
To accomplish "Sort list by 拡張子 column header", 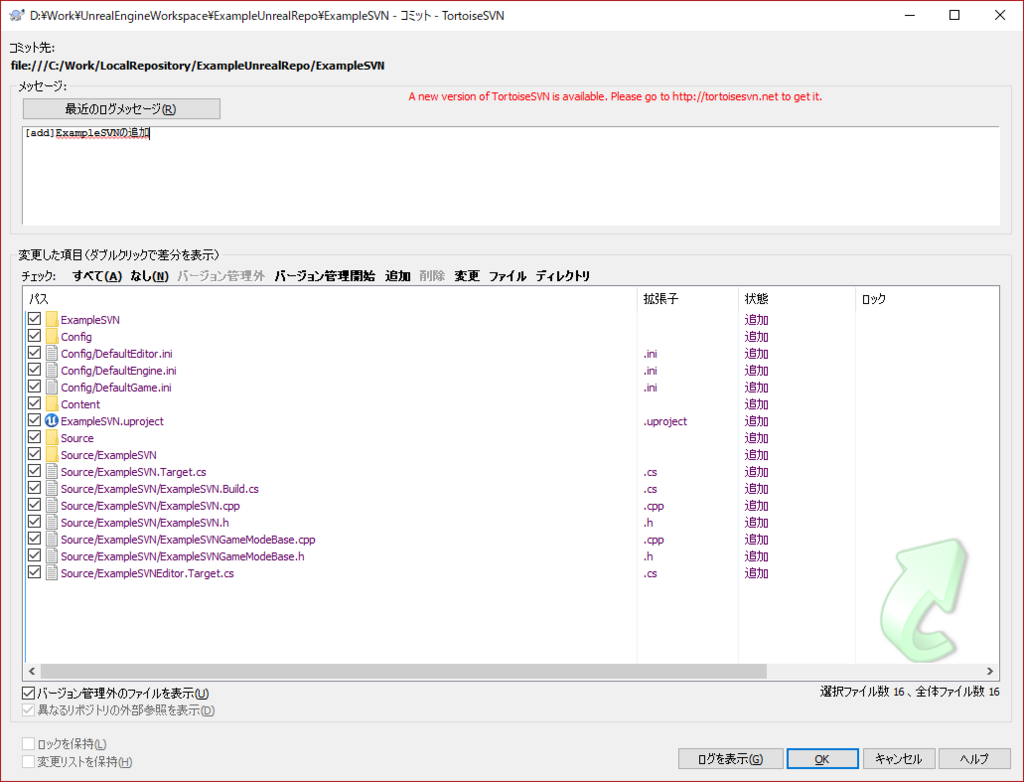I will coord(688,299).
